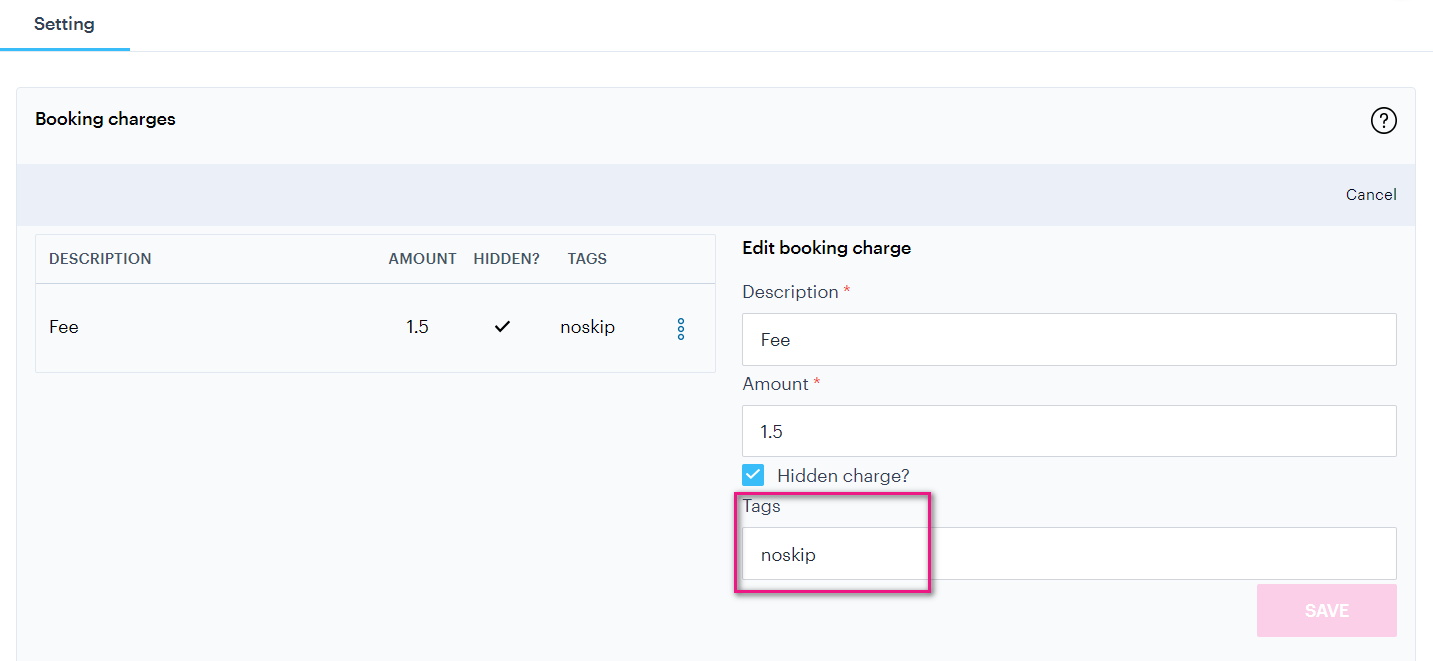Focus the Amount input field

coord(1069,432)
